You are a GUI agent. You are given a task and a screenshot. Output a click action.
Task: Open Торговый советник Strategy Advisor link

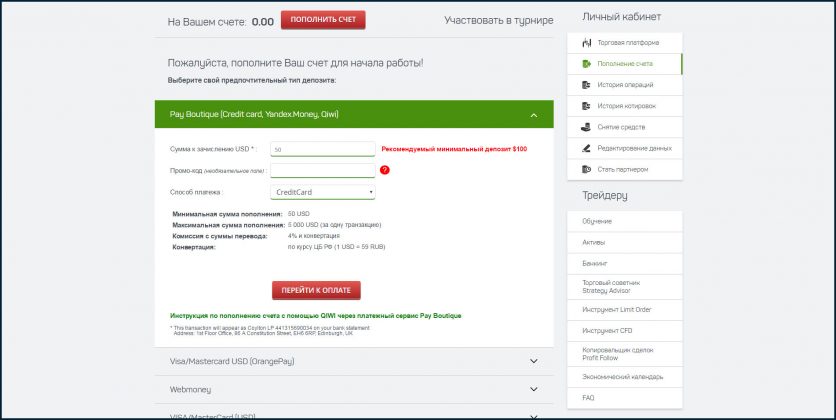(624, 287)
